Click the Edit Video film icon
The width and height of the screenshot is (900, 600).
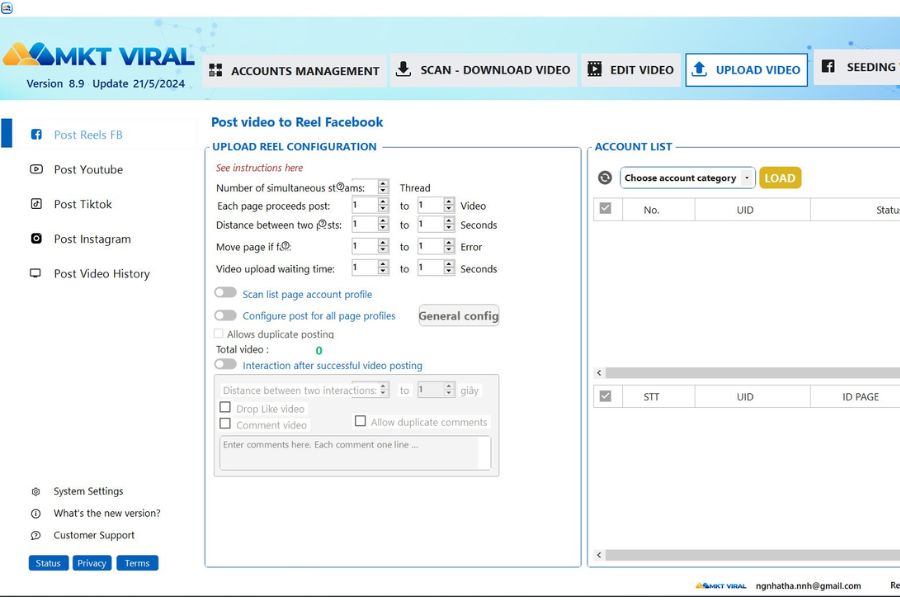pos(595,69)
